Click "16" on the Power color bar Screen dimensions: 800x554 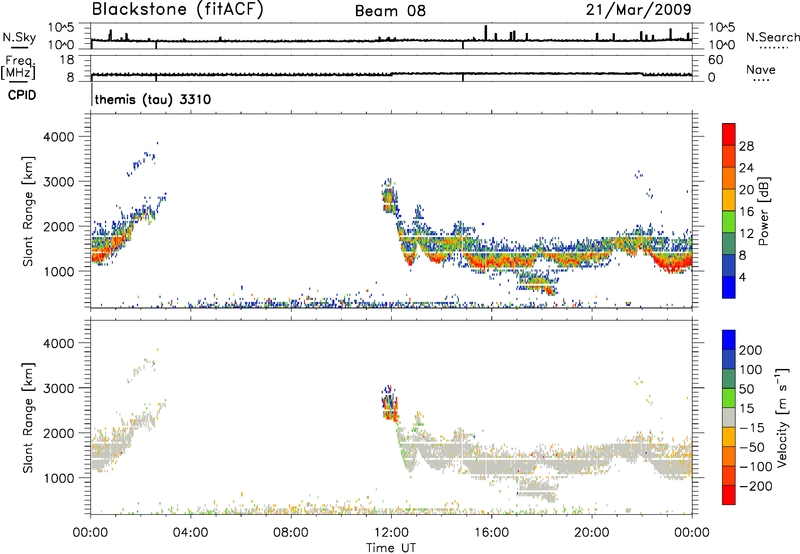[x=746, y=212]
